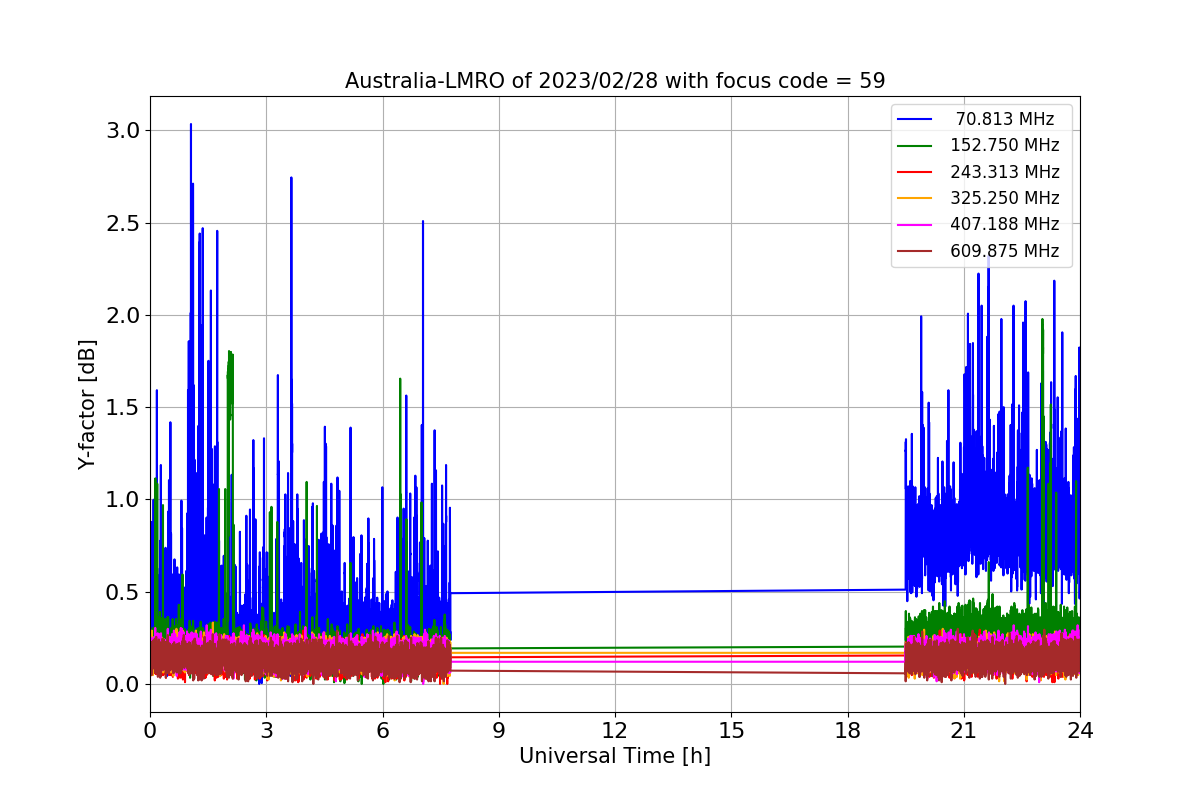This screenshot has height=800, width=1200.
Task: Select the 243.313 MHz legend label
Action: tap(1005, 172)
